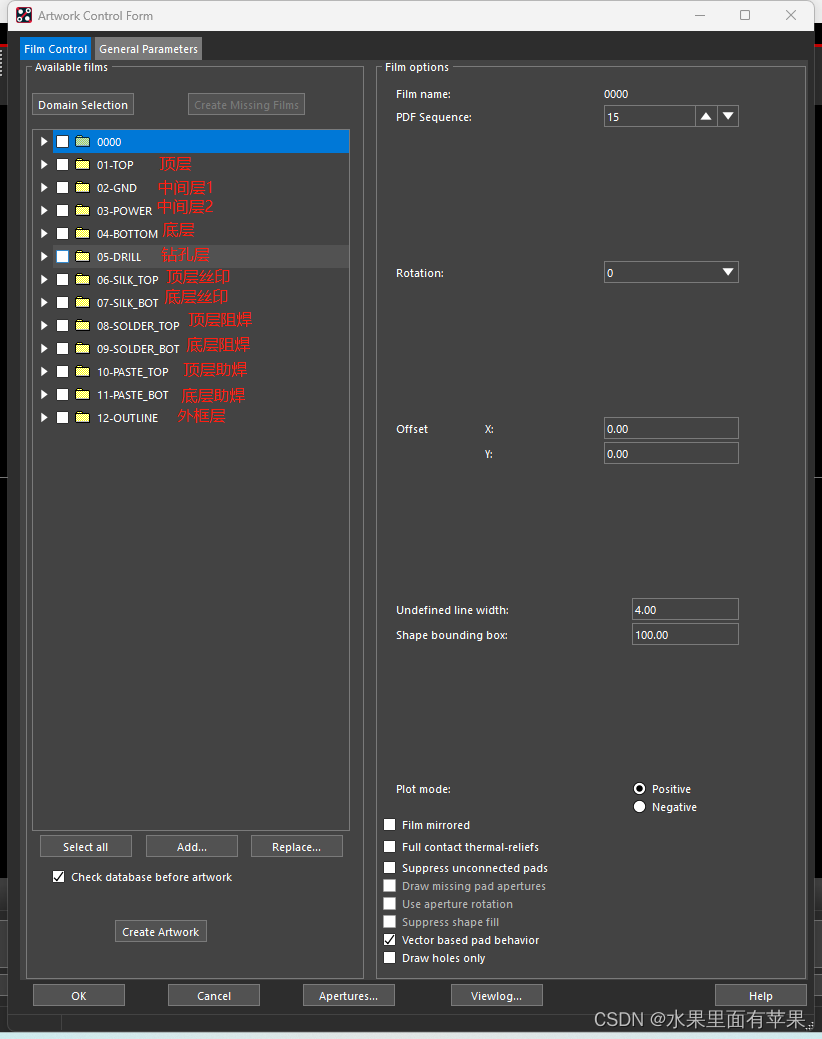Select Negative plot mode
Screen dimensions: 822x1039
[640, 807]
